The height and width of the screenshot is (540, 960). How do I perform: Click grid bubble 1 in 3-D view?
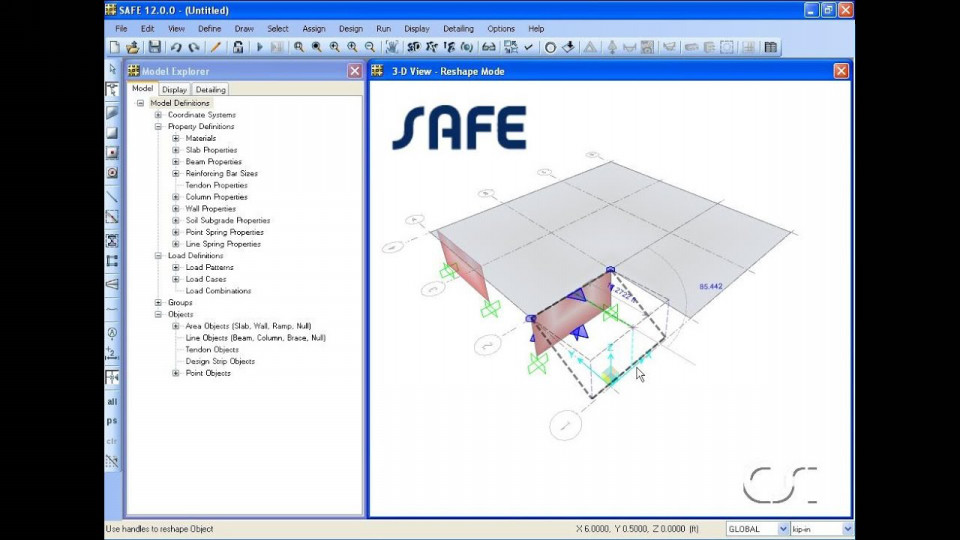(x=565, y=425)
